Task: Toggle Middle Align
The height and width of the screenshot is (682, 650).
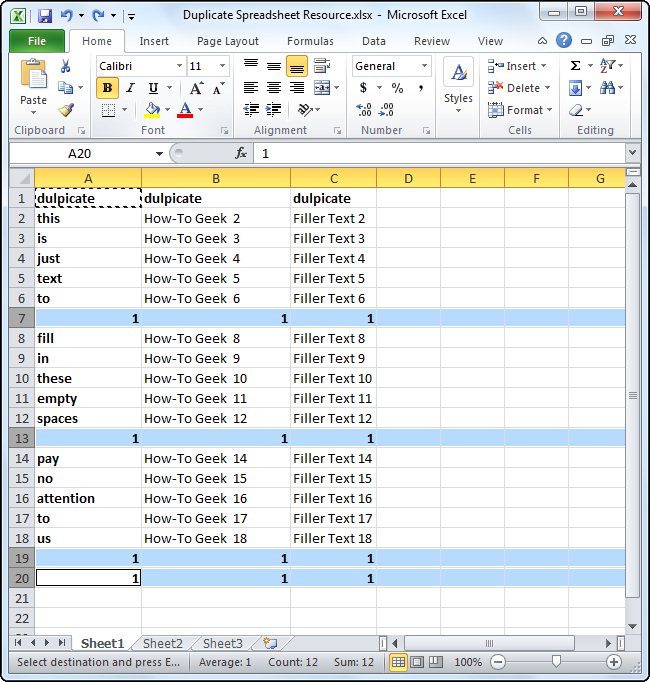Action: click(x=274, y=66)
